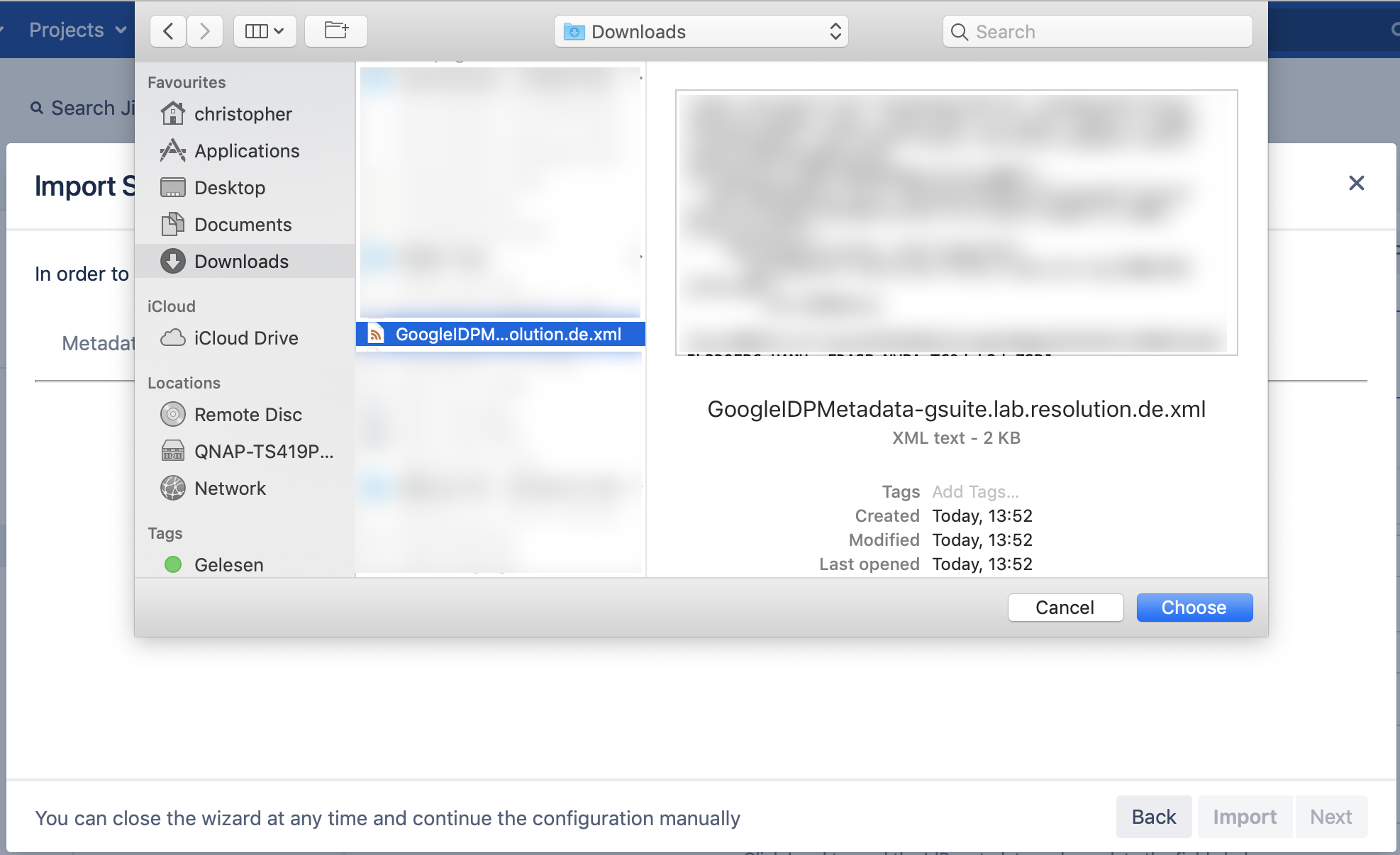Click Import in the wizard footer
The width and height of the screenshot is (1400, 855).
(x=1245, y=817)
